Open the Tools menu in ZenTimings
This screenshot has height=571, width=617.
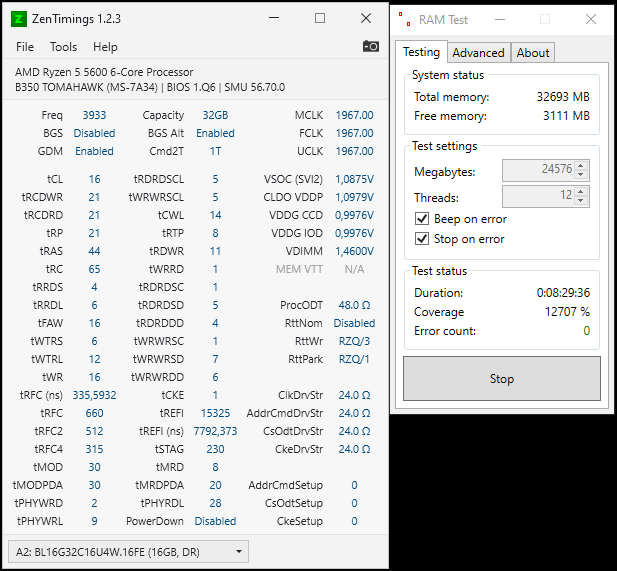(63, 47)
